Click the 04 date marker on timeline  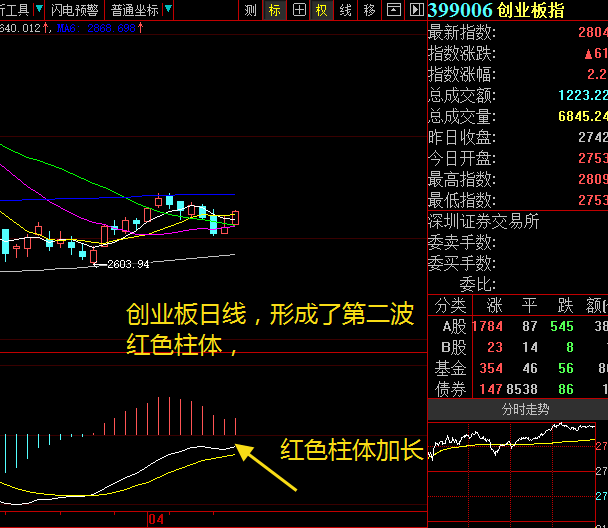click(156, 519)
